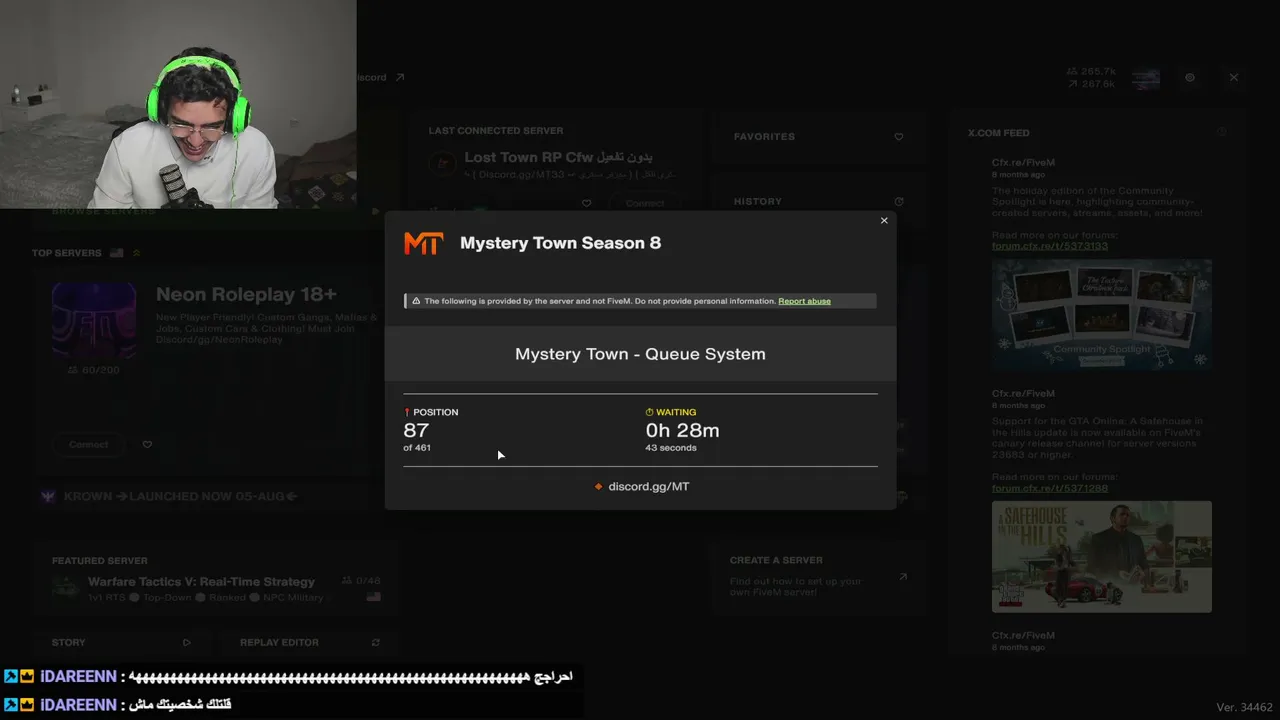Open the launcher settings gear icon
1280x720 pixels.
click(1190, 77)
